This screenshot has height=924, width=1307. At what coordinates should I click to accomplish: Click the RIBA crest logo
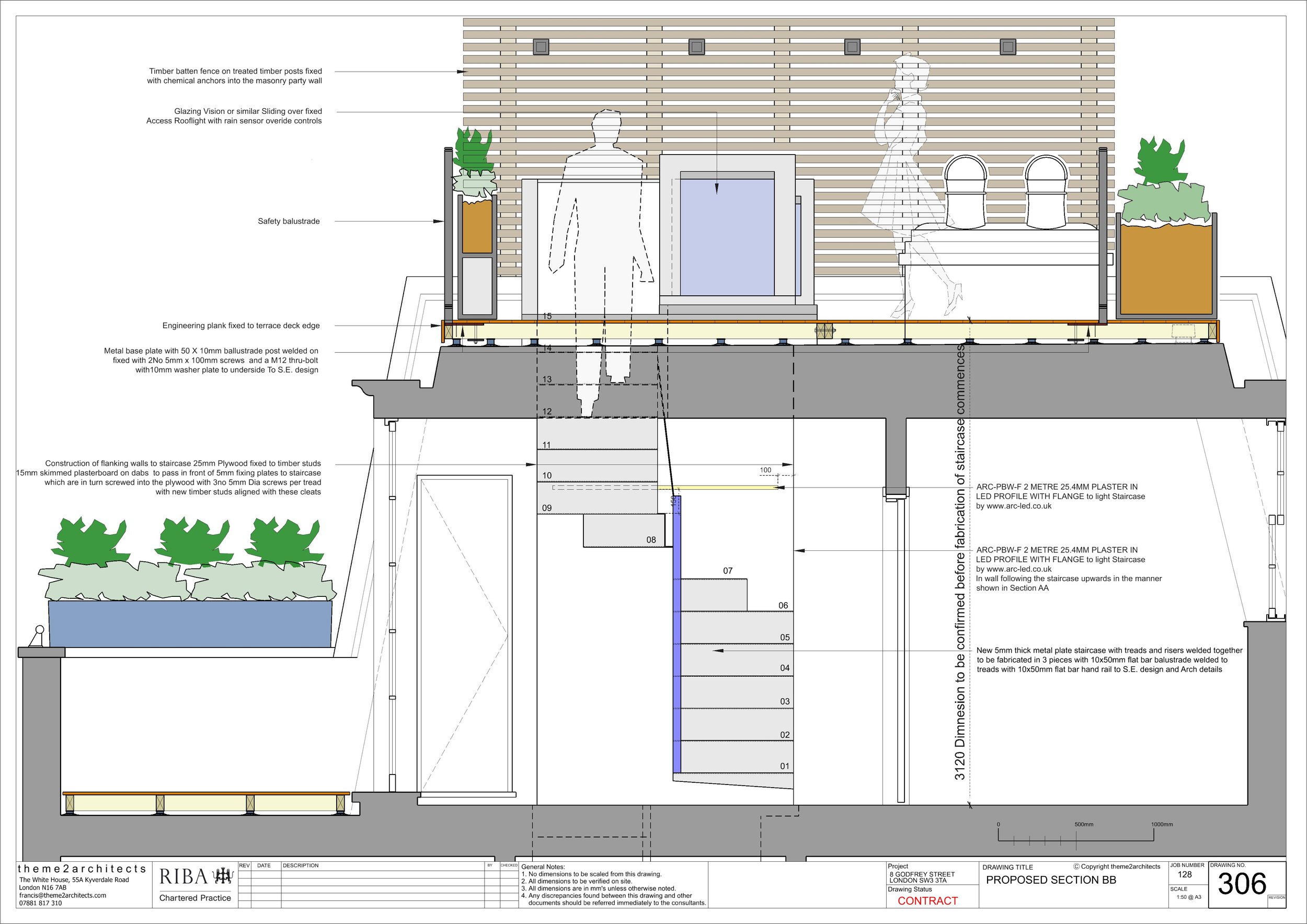[x=223, y=876]
